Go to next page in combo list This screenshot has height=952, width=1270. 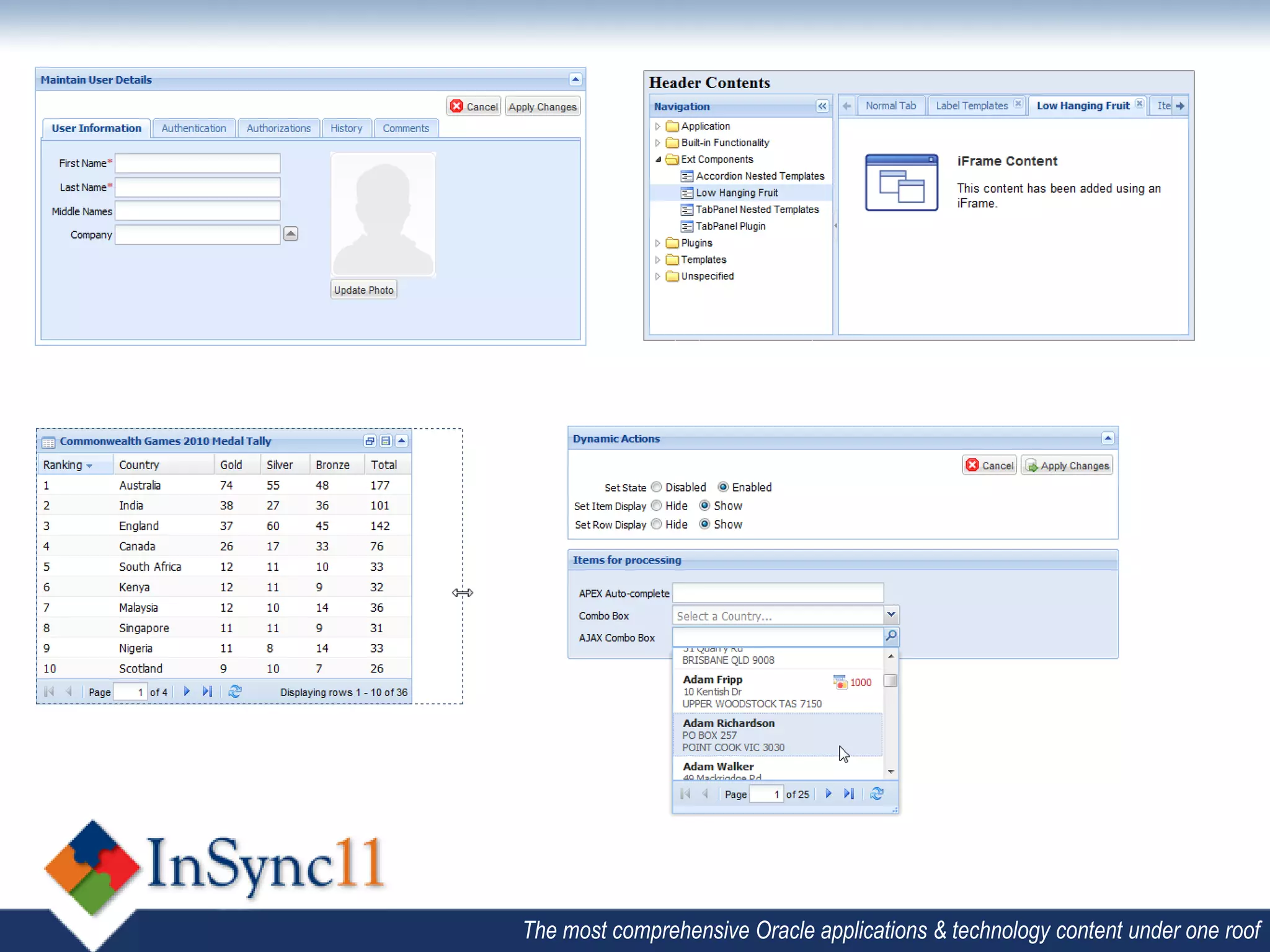coord(828,794)
